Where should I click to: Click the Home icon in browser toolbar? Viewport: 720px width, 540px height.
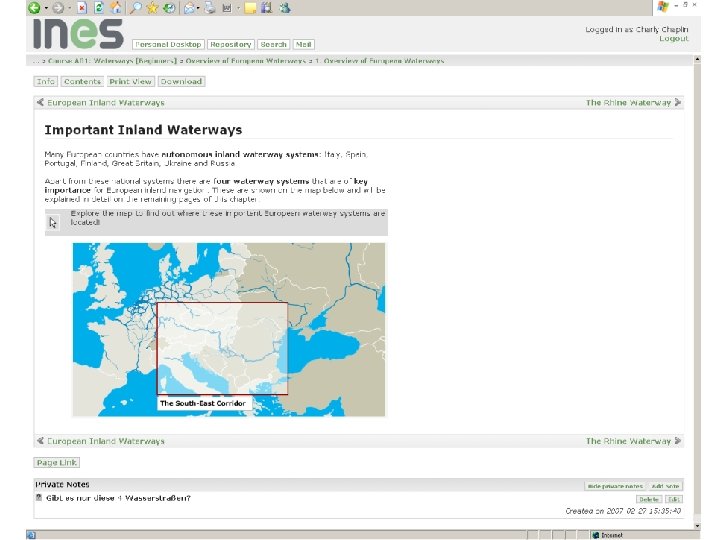(116, 7)
